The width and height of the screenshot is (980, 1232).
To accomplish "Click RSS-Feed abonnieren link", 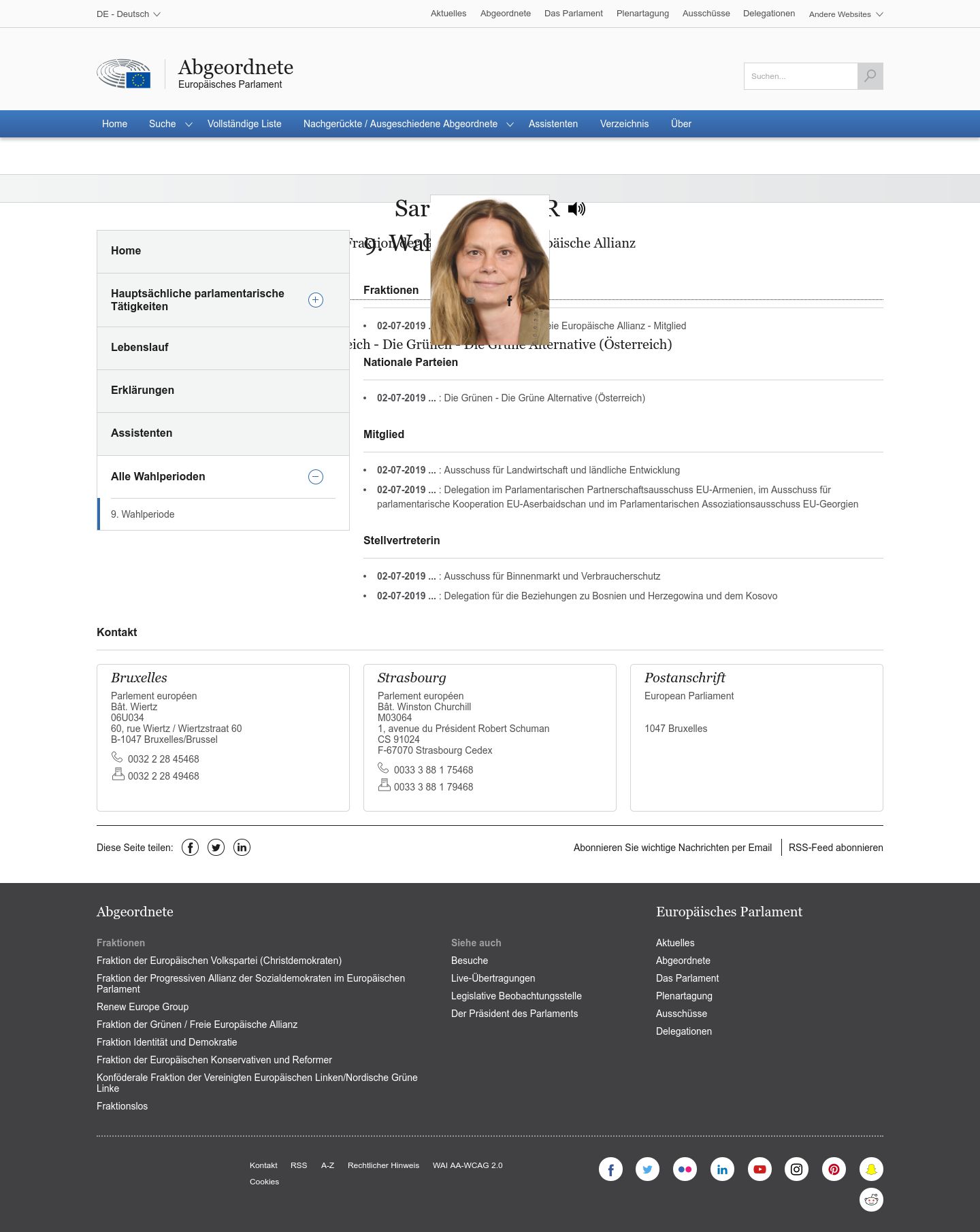I will (x=836, y=848).
